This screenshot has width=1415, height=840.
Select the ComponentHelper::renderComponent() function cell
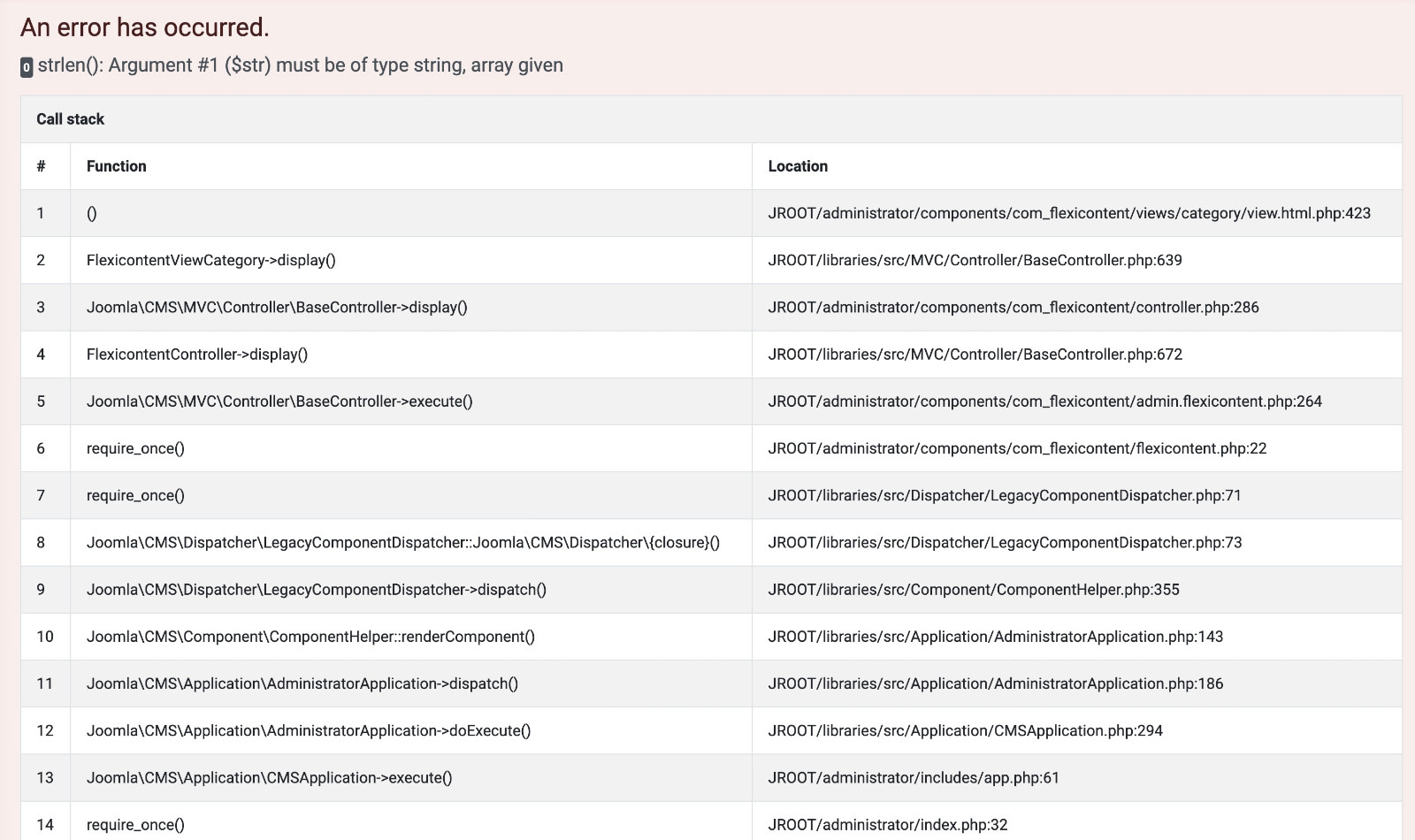click(310, 637)
